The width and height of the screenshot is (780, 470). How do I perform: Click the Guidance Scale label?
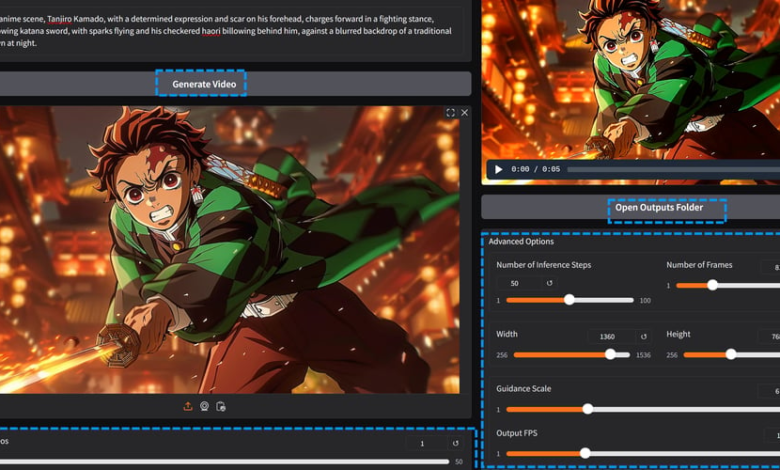(523, 388)
